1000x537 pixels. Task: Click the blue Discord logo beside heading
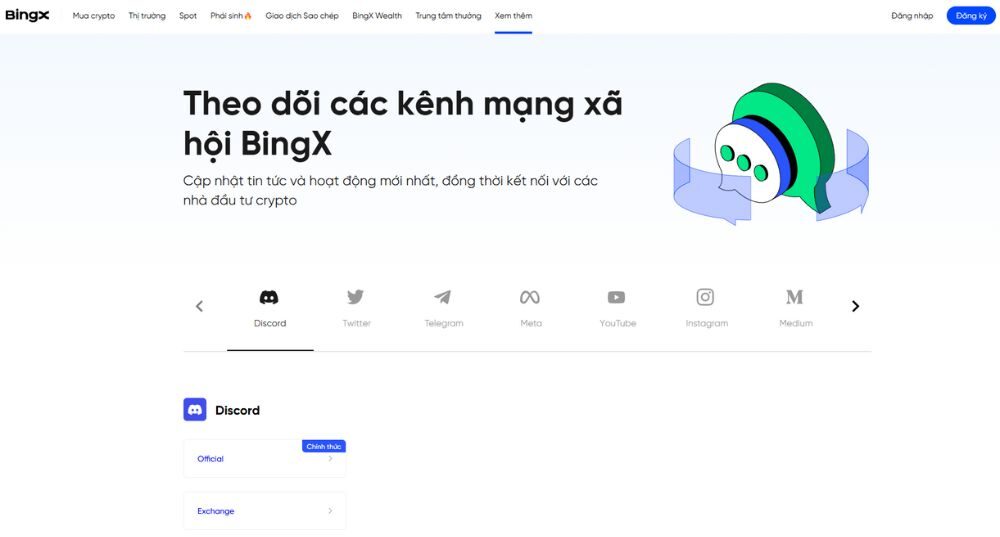[195, 409]
